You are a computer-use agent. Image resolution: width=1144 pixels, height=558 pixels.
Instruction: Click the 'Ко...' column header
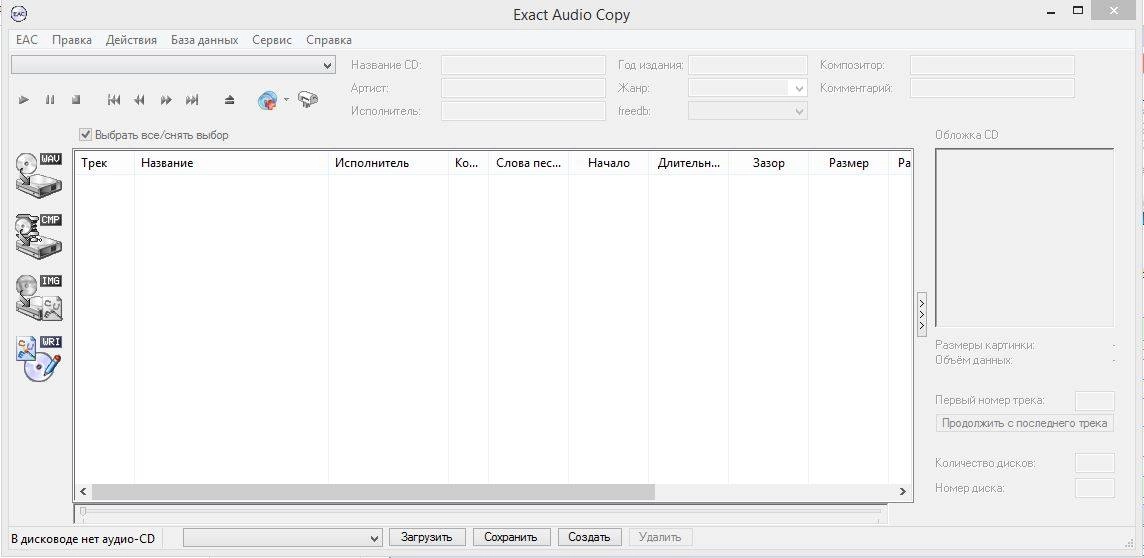pyautogui.click(x=468, y=163)
